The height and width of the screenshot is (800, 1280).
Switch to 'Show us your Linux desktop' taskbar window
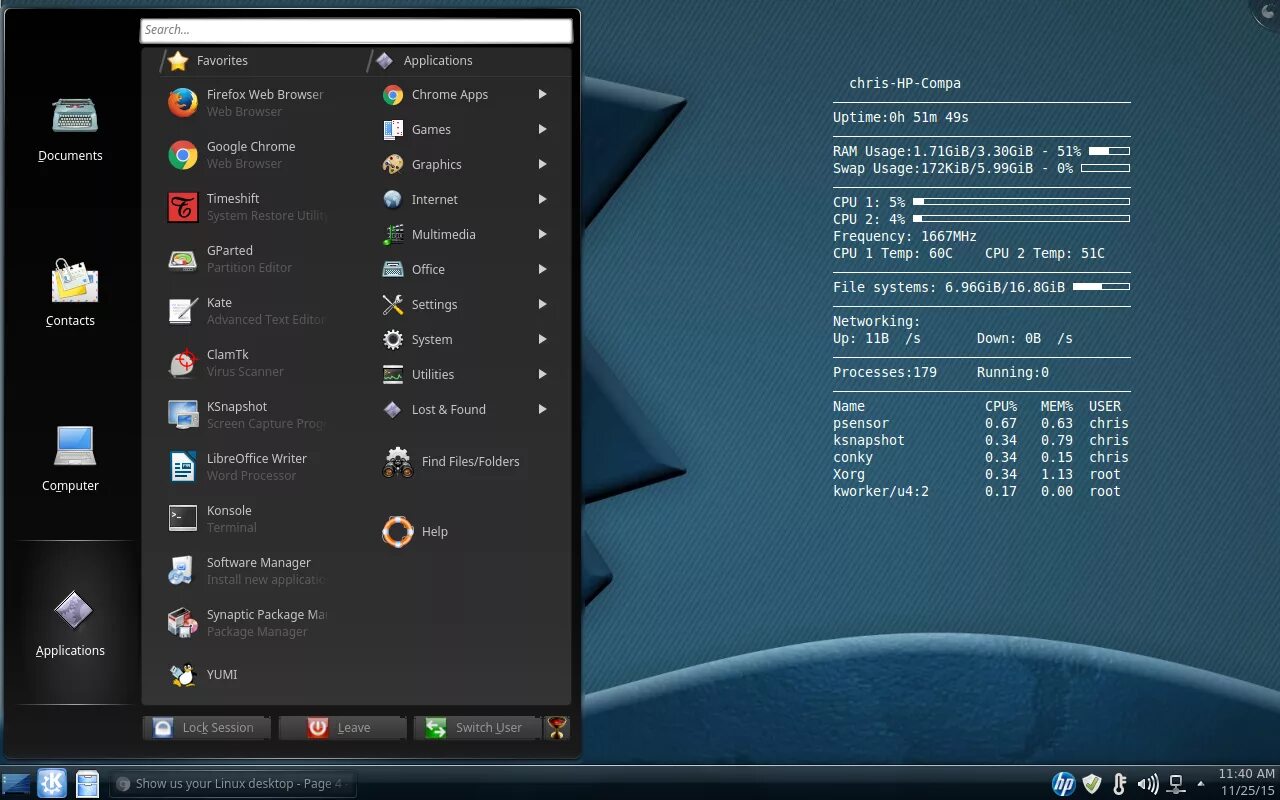click(x=232, y=783)
